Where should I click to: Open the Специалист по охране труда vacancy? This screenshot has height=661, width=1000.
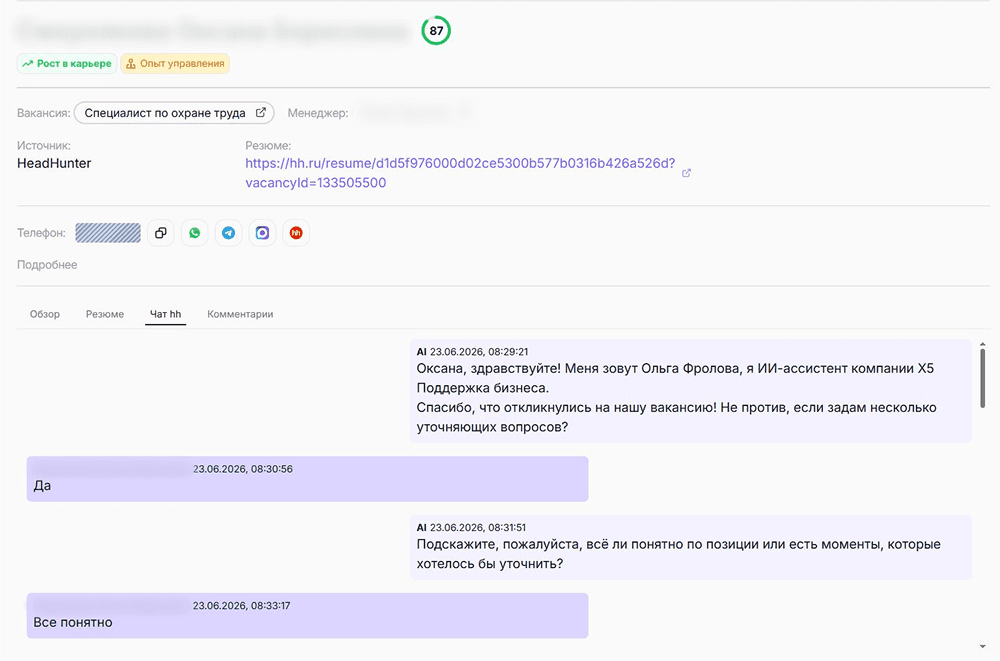pos(165,113)
